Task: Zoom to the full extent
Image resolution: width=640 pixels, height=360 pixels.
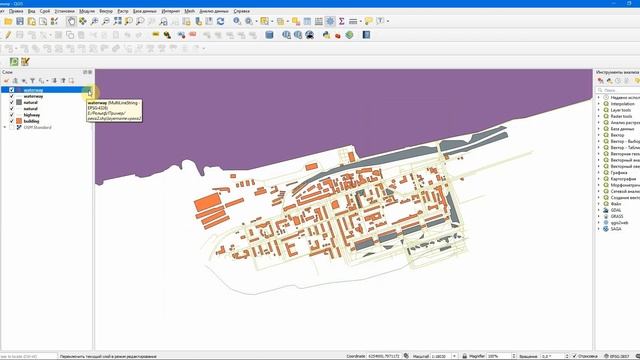Action: coord(118,21)
